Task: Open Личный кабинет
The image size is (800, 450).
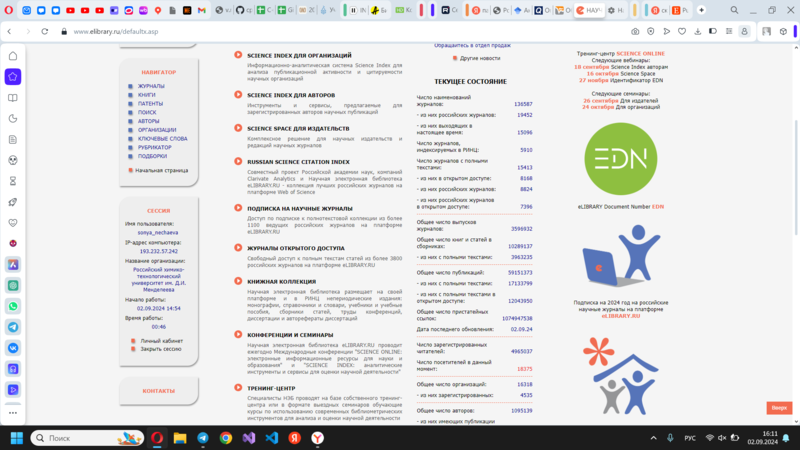Action: (161, 341)
